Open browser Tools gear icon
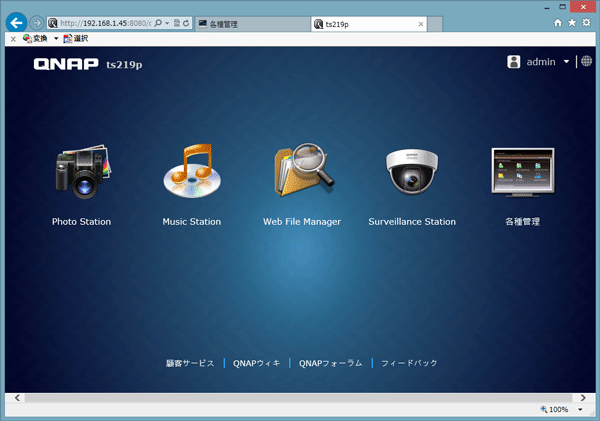Viewport: 600px width, 421px height. point(586,23)
